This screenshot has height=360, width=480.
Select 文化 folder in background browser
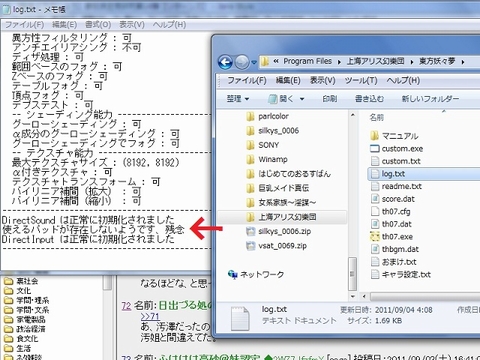(17, 291)
